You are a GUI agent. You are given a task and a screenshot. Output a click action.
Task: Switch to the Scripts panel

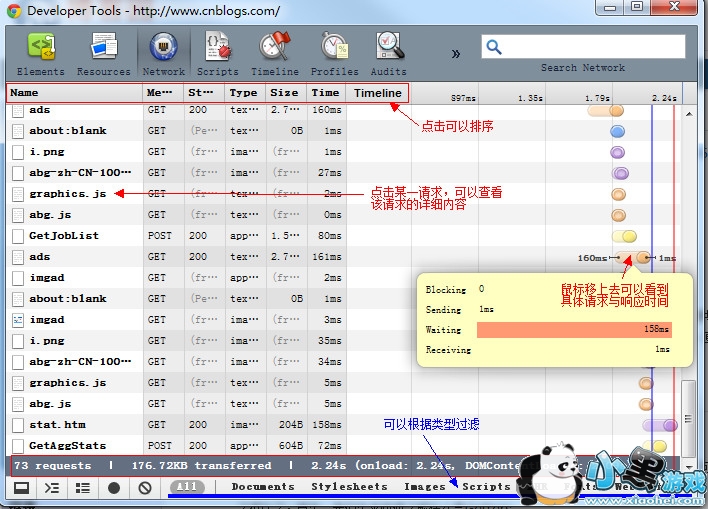point(217,53)
